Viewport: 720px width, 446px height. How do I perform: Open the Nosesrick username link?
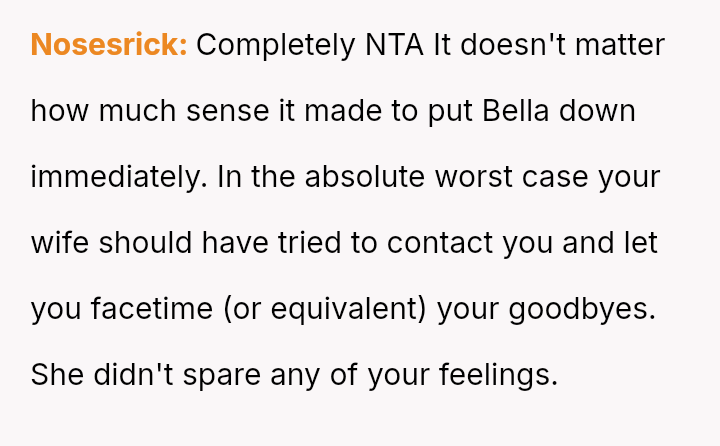[109, 45]
